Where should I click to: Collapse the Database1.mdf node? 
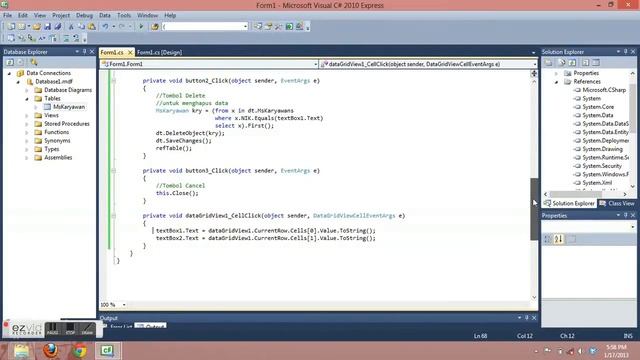(x=18, y=82)
